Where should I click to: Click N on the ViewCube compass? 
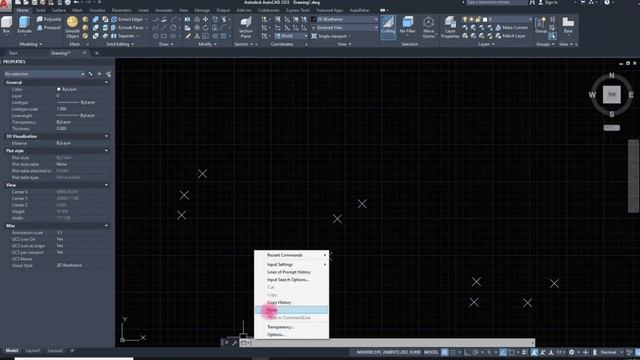(x=611, y=75)
